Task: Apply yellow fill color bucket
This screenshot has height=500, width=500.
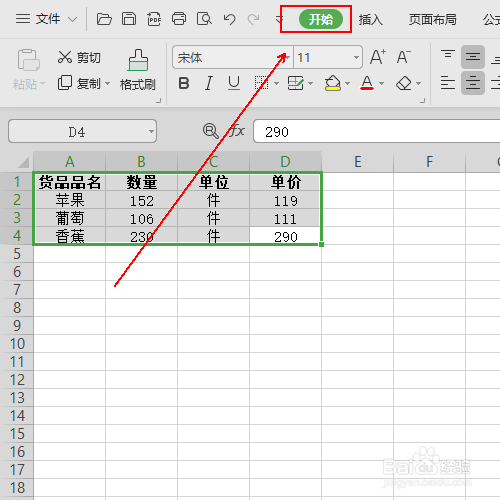Action: click(x=332, y=83)
